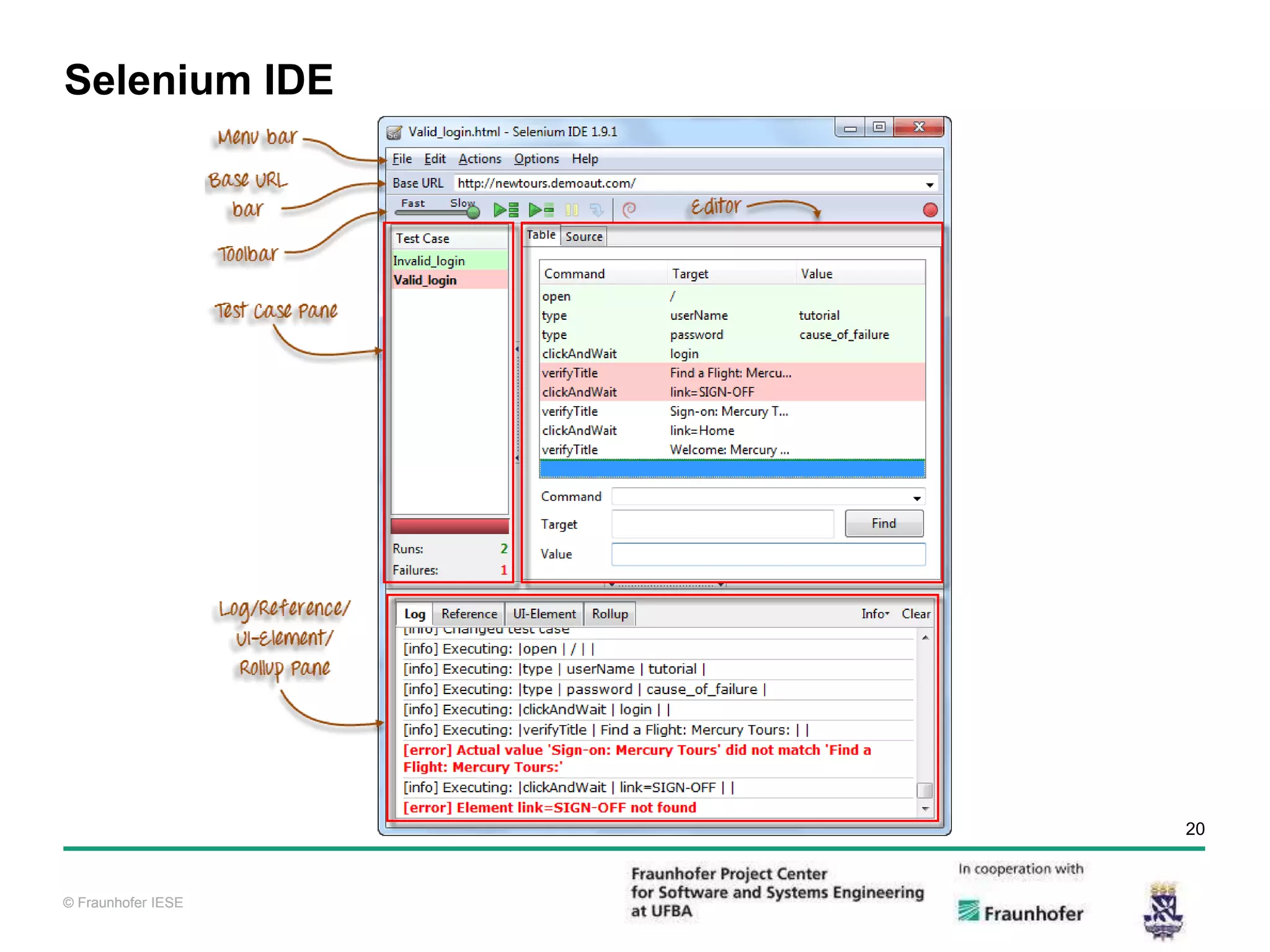
Task: Click the 'cause_of_failure' value cell
Action: (844, 335)
